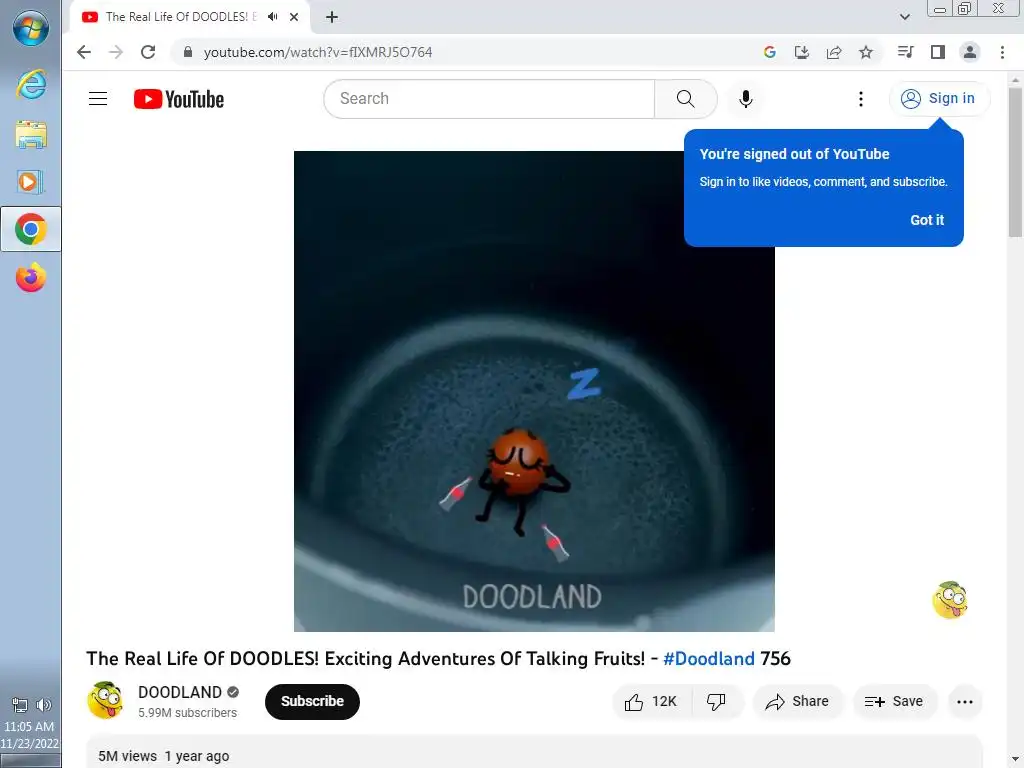Screen dimensions: 1024x768
Task: Open a new browser tab
Action: pyautogui.click(x=332, y=17)
